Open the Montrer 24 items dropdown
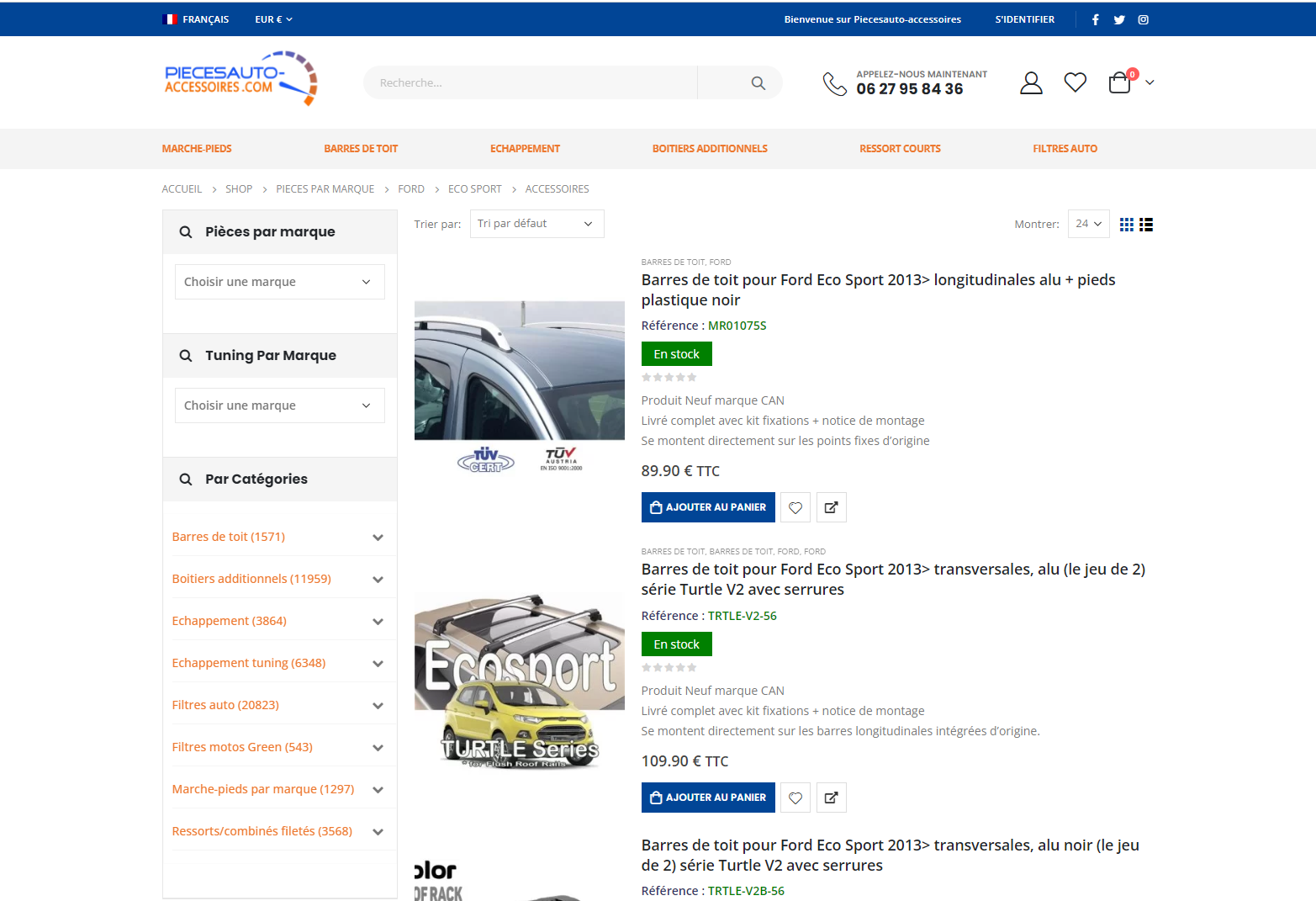The width and height of the screenshot is (1316, 901). coord(1089,224)
